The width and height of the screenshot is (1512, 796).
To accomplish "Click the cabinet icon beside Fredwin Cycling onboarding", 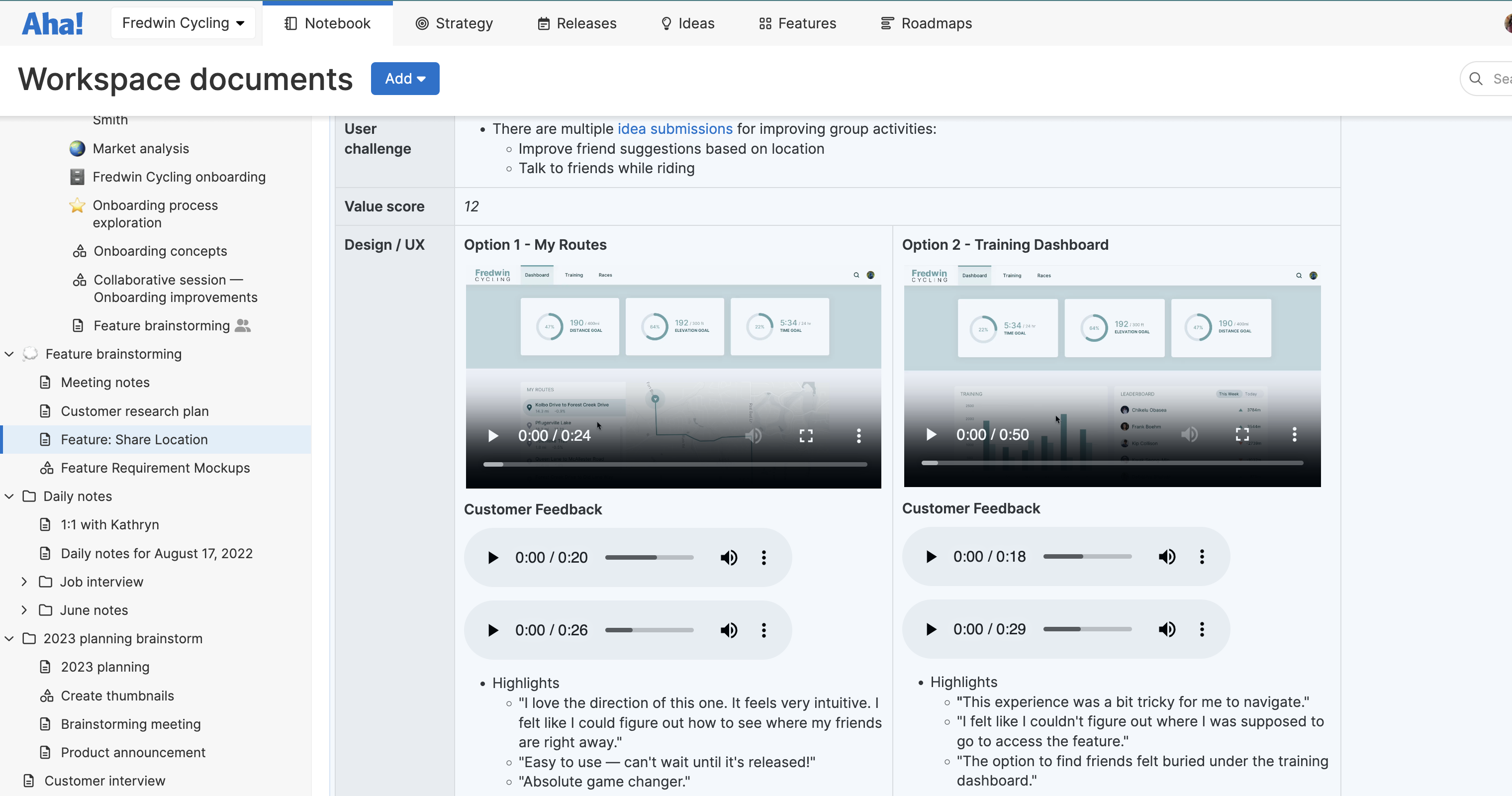I will [x=77, y=177].
